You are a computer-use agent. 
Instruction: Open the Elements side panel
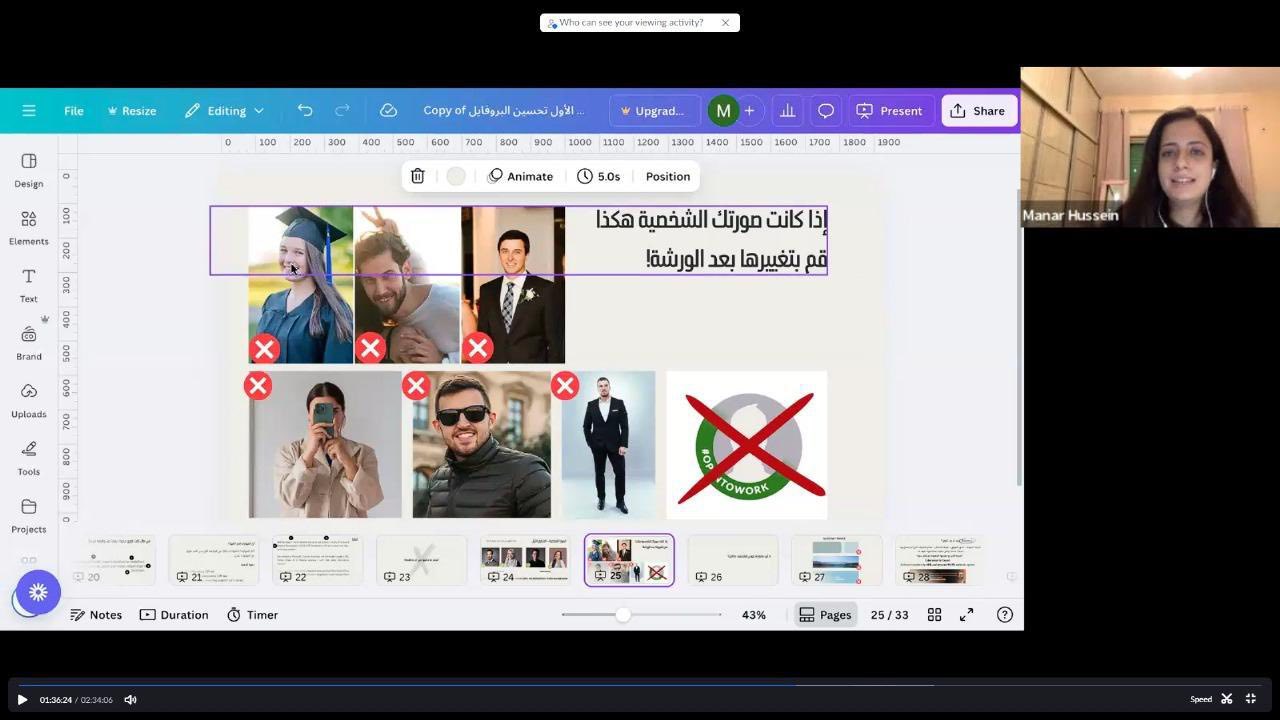[29, 227]
